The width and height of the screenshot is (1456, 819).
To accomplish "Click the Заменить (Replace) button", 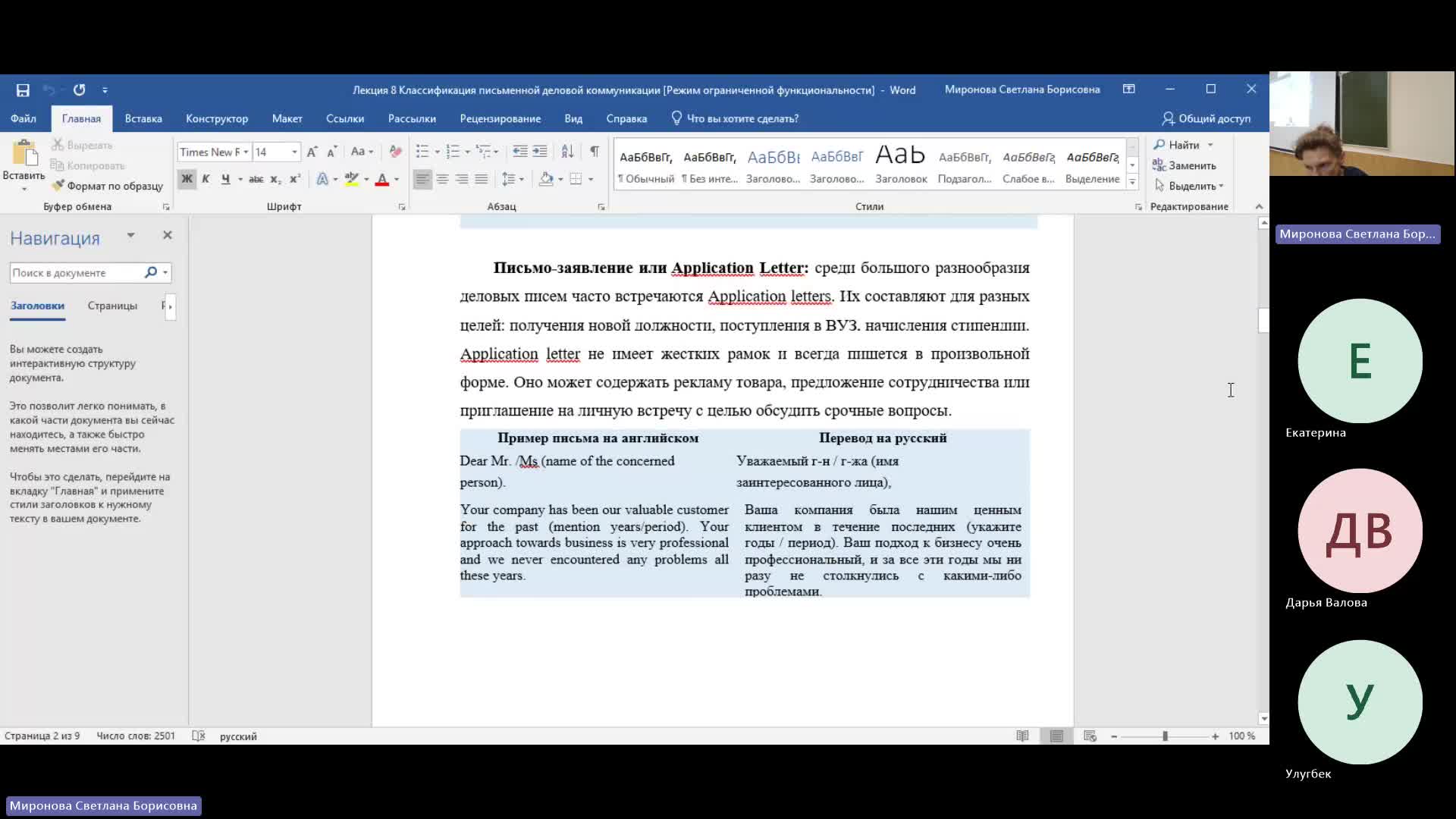I will [1184, 165].
